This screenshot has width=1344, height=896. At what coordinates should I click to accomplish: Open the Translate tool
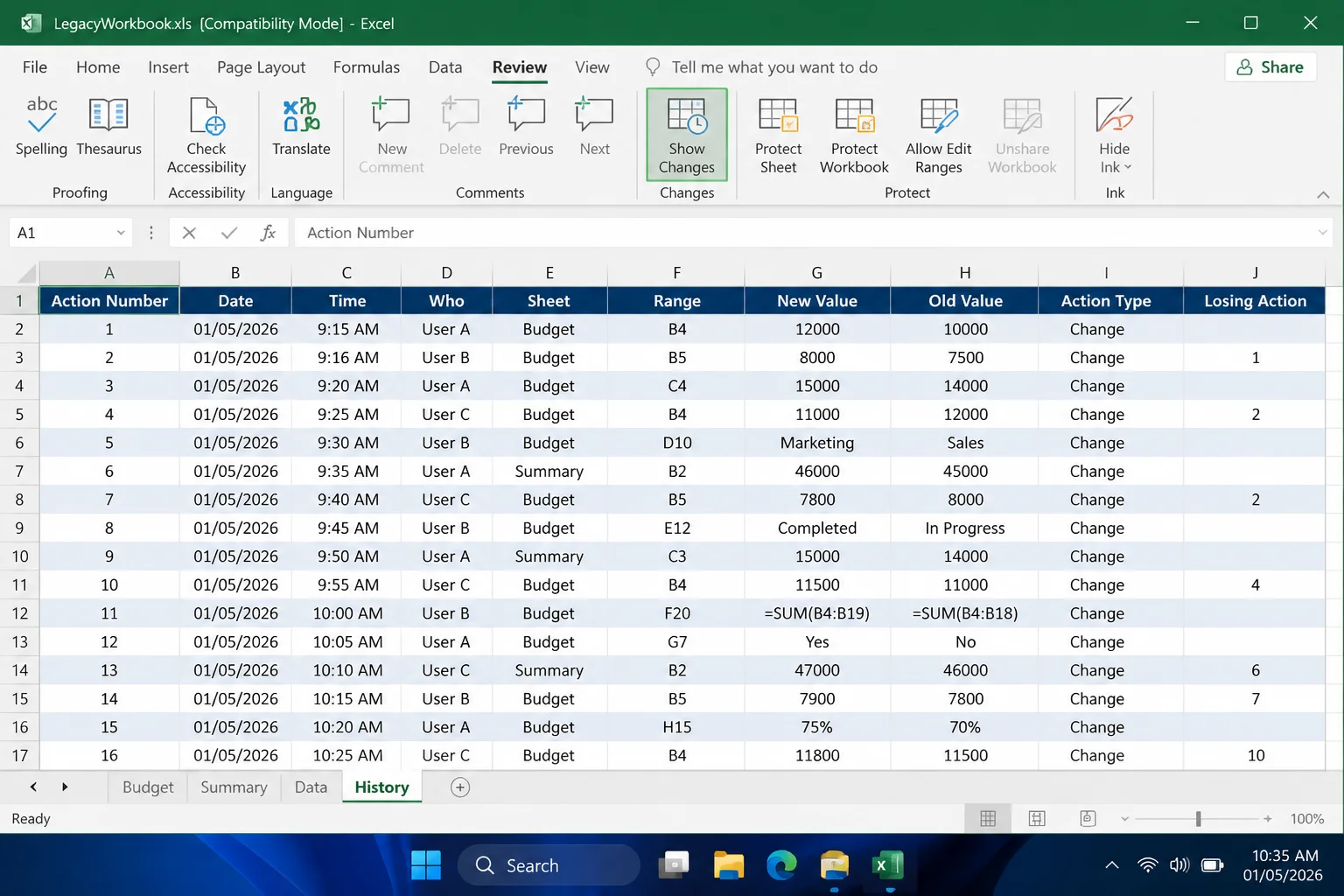pyautogui.click(x=301, y=127)
